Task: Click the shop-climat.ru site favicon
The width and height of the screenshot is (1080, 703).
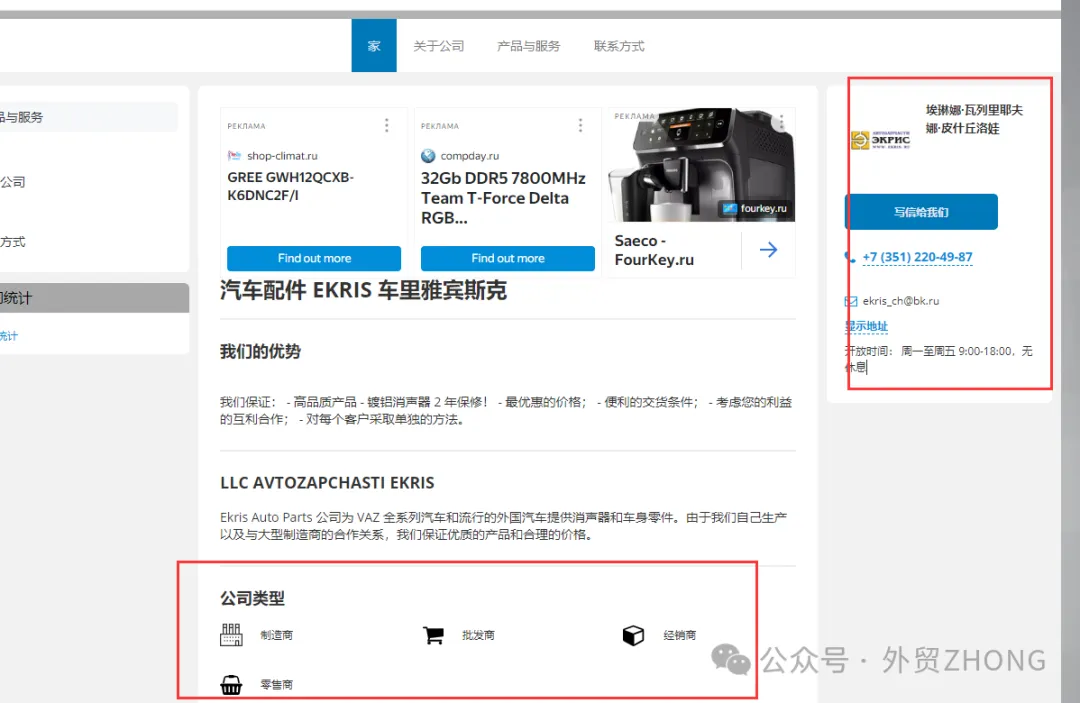Action: (234, 156)
